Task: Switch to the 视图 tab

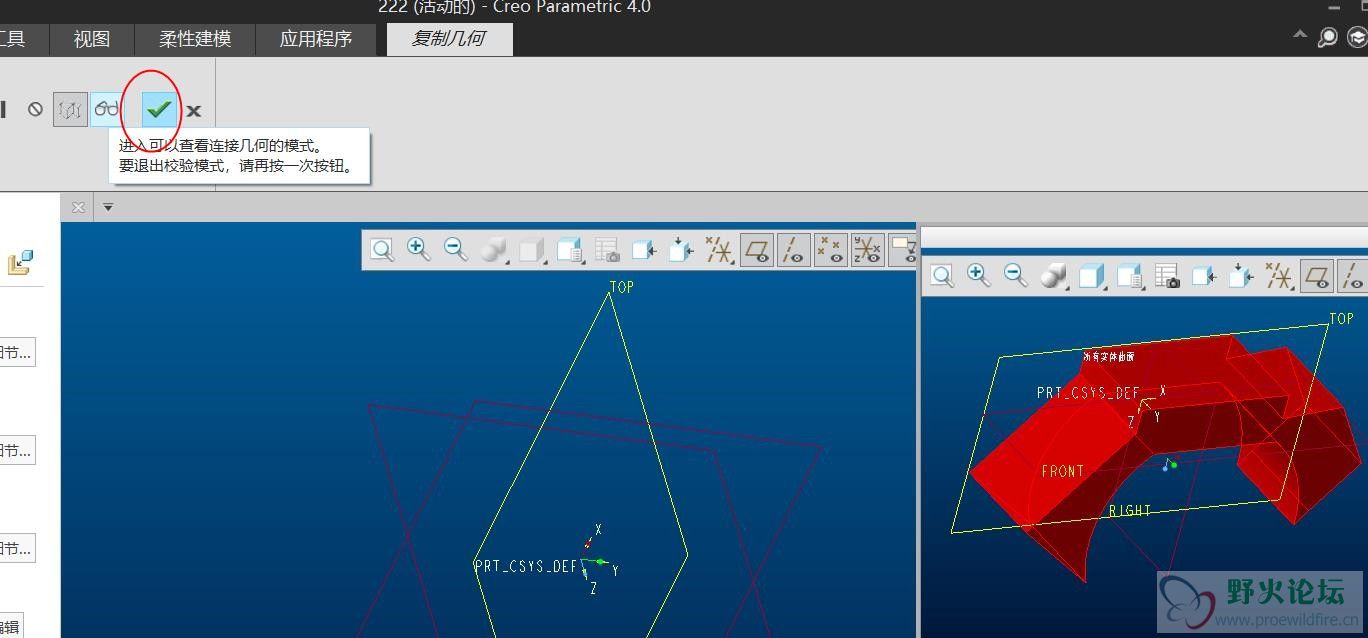Action: click(92, 39)
